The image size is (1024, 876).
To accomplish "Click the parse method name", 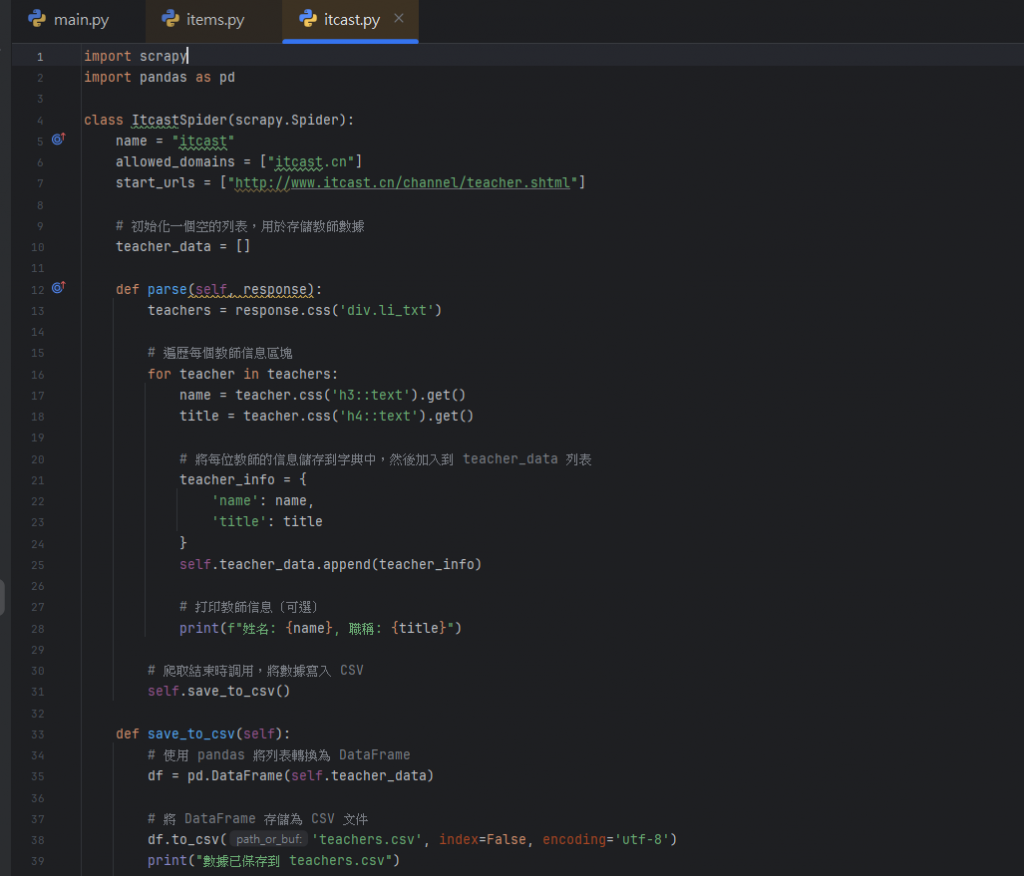I will pyautogui.click(x=167, y=289).
